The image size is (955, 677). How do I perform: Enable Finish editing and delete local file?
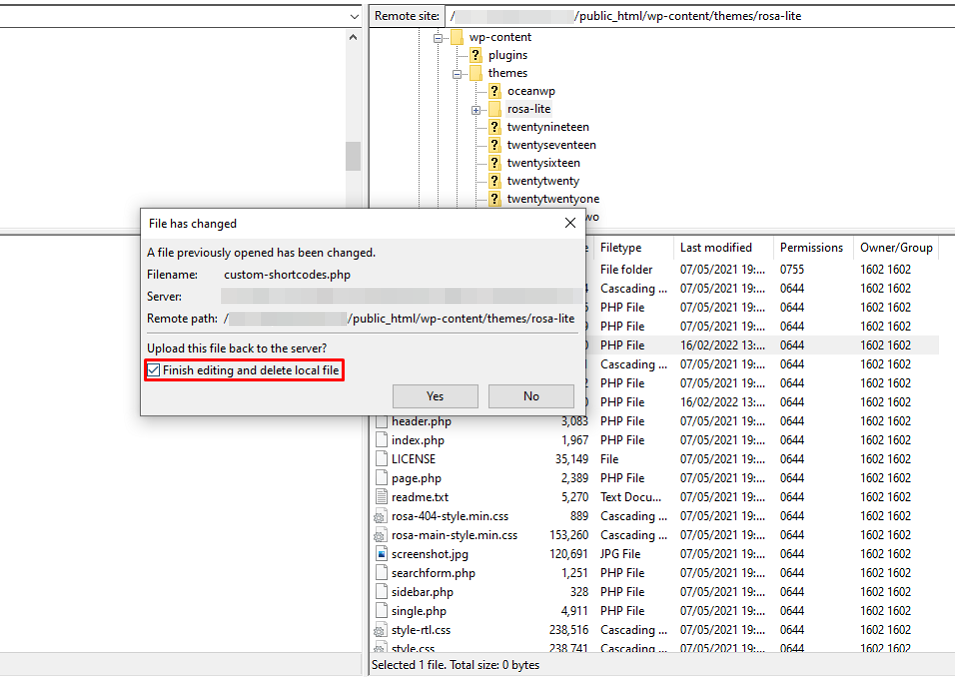[x=154, y=370]
